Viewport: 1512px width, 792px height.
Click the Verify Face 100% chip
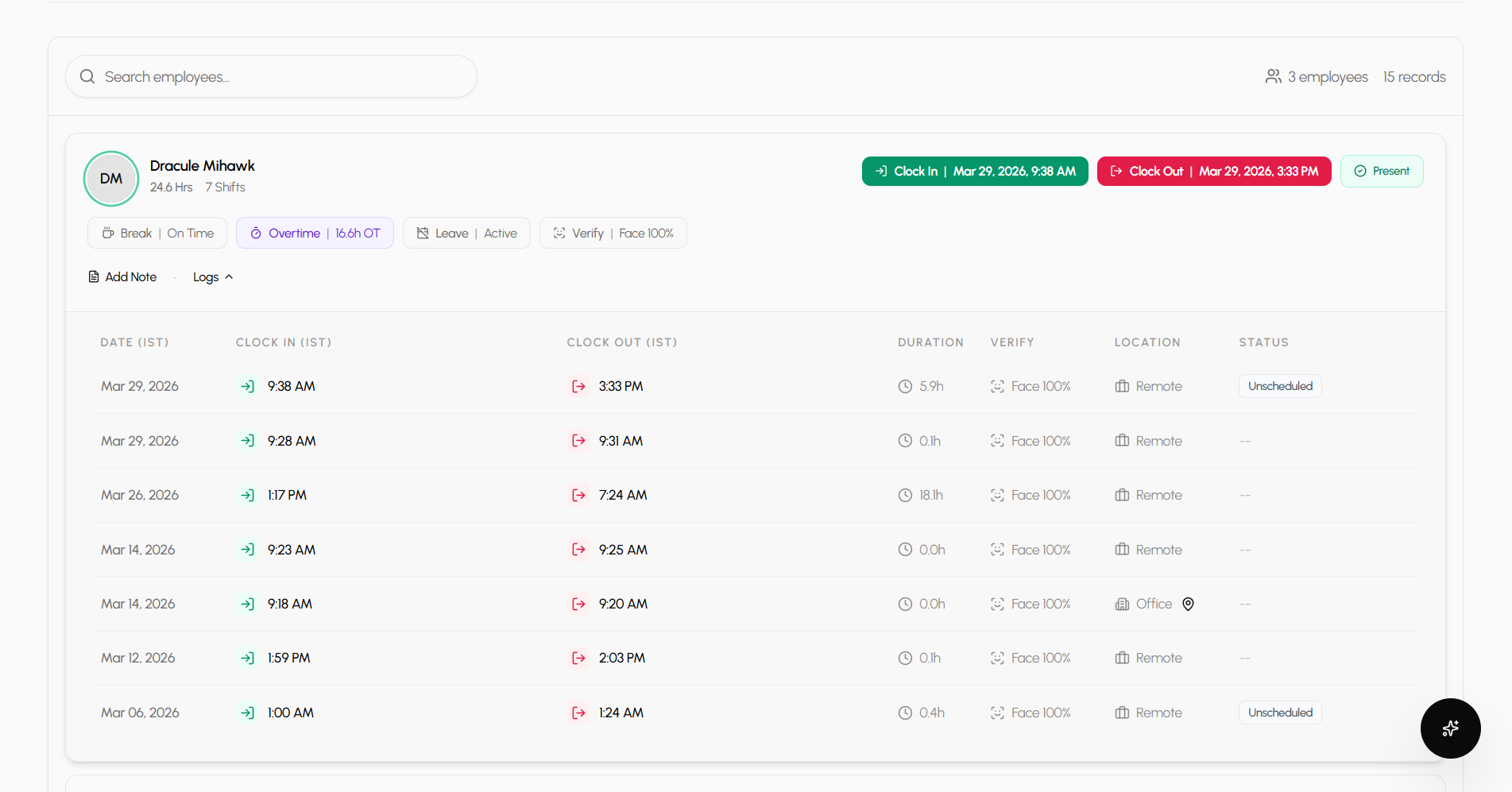(x=613, y=234)
